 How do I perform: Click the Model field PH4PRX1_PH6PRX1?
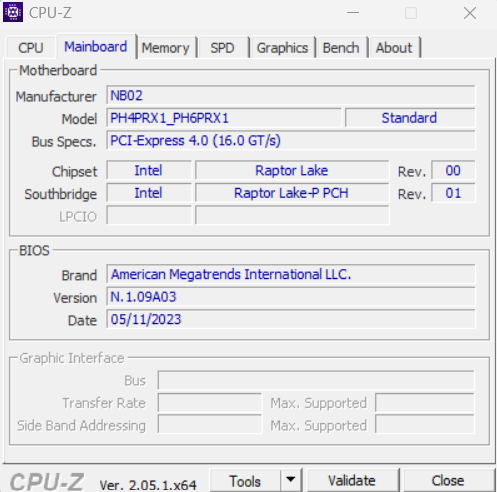[224, 118]
